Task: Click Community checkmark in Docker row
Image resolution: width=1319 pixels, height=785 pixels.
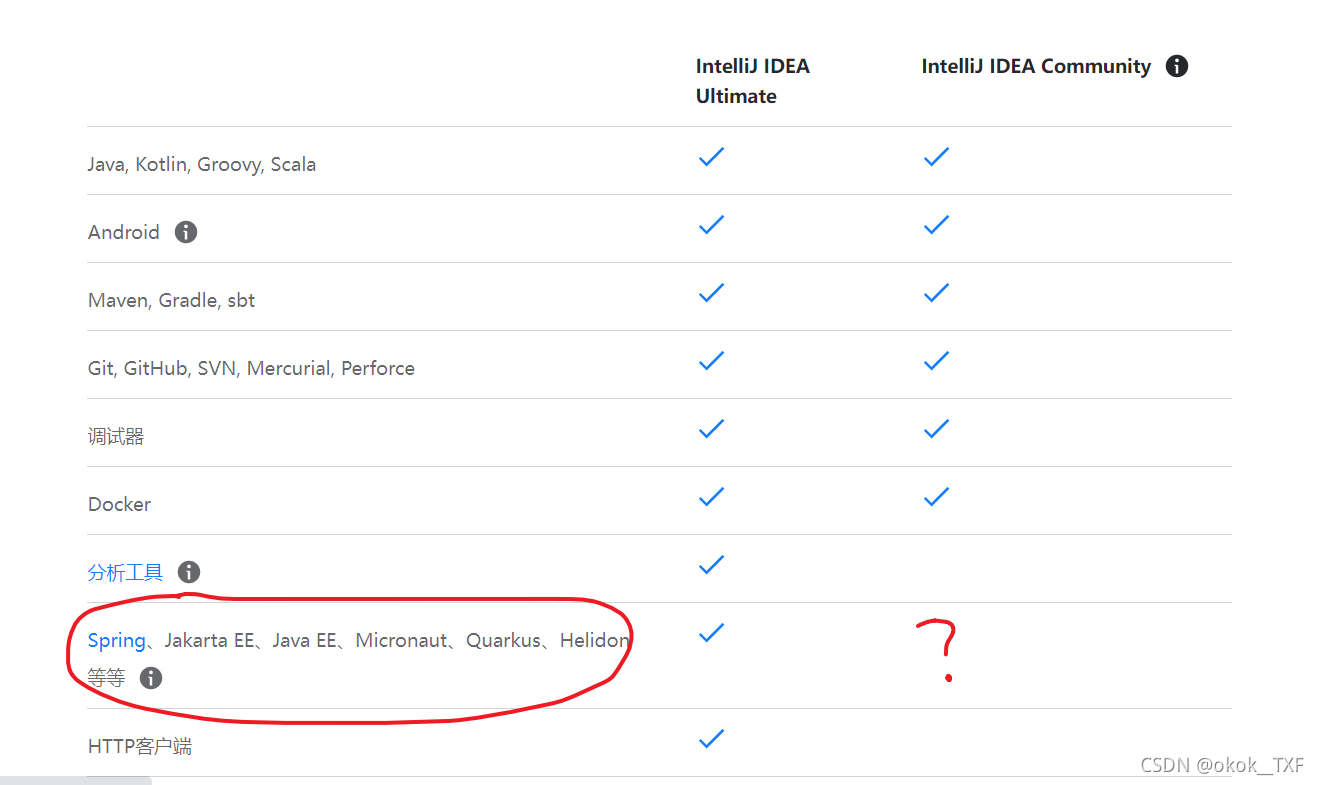Action: pos(936,497)
